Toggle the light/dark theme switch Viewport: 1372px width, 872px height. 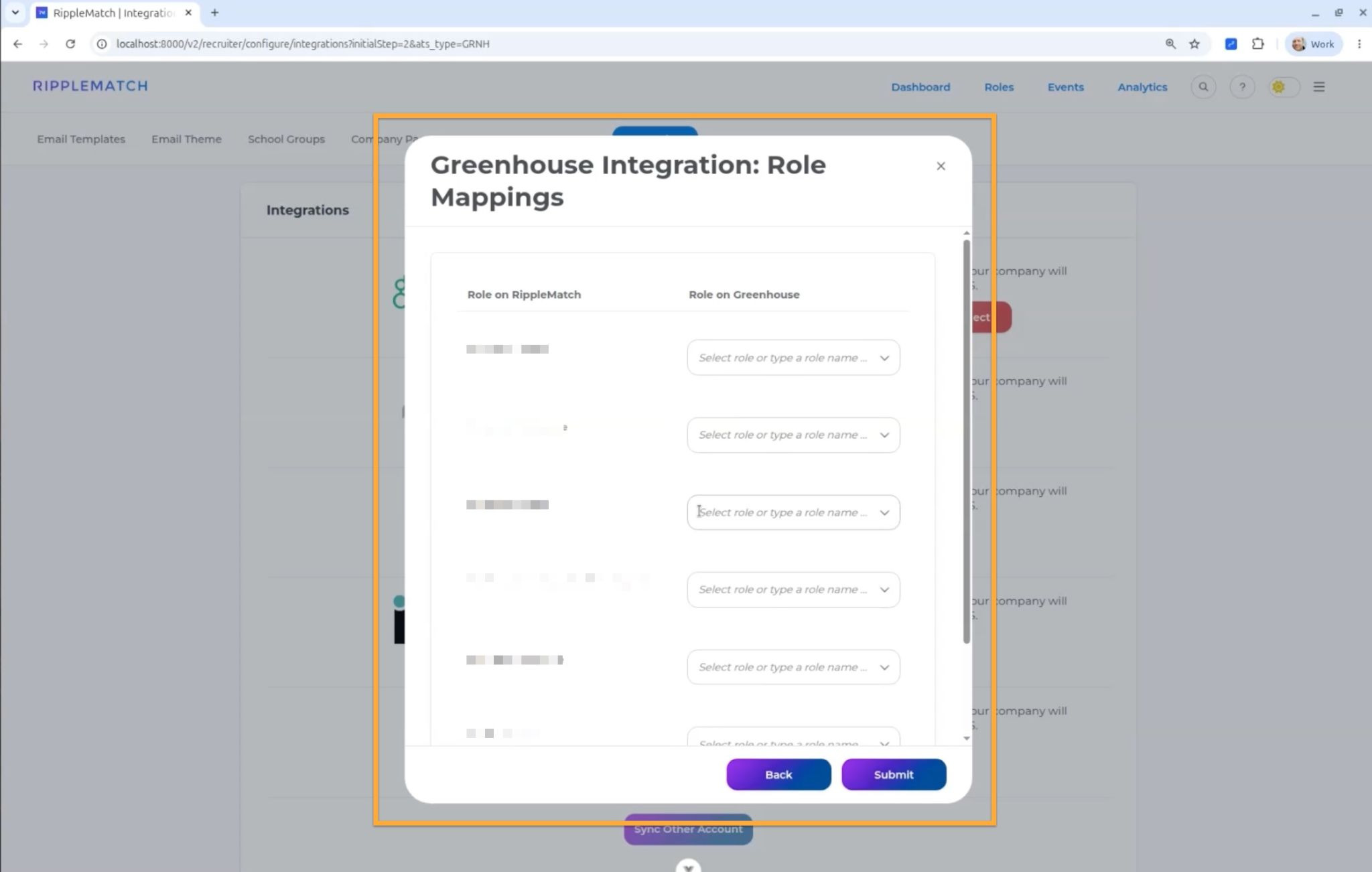(x=1284, y=86)
